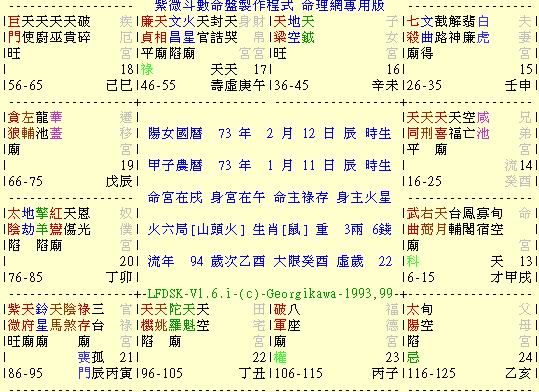Click the text 歲次乙酉

pos(238,261)
